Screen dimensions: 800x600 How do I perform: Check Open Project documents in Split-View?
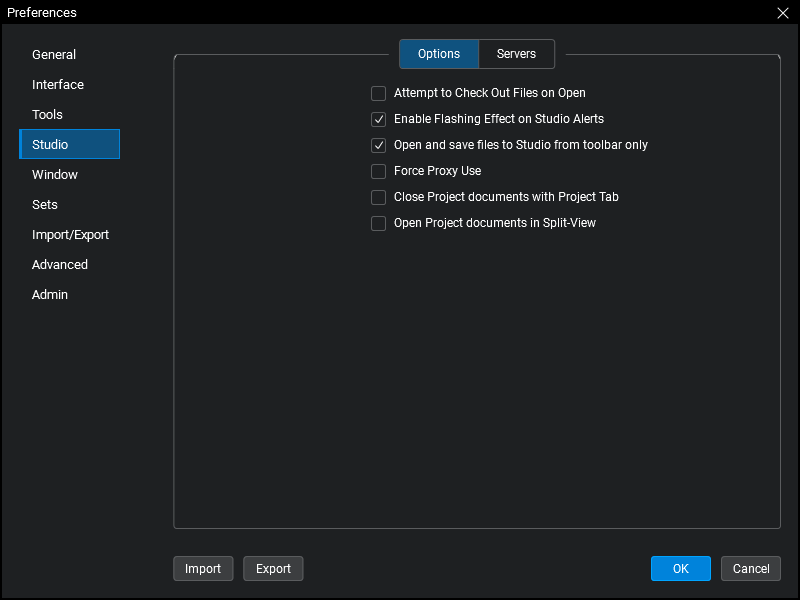point(379,223)
